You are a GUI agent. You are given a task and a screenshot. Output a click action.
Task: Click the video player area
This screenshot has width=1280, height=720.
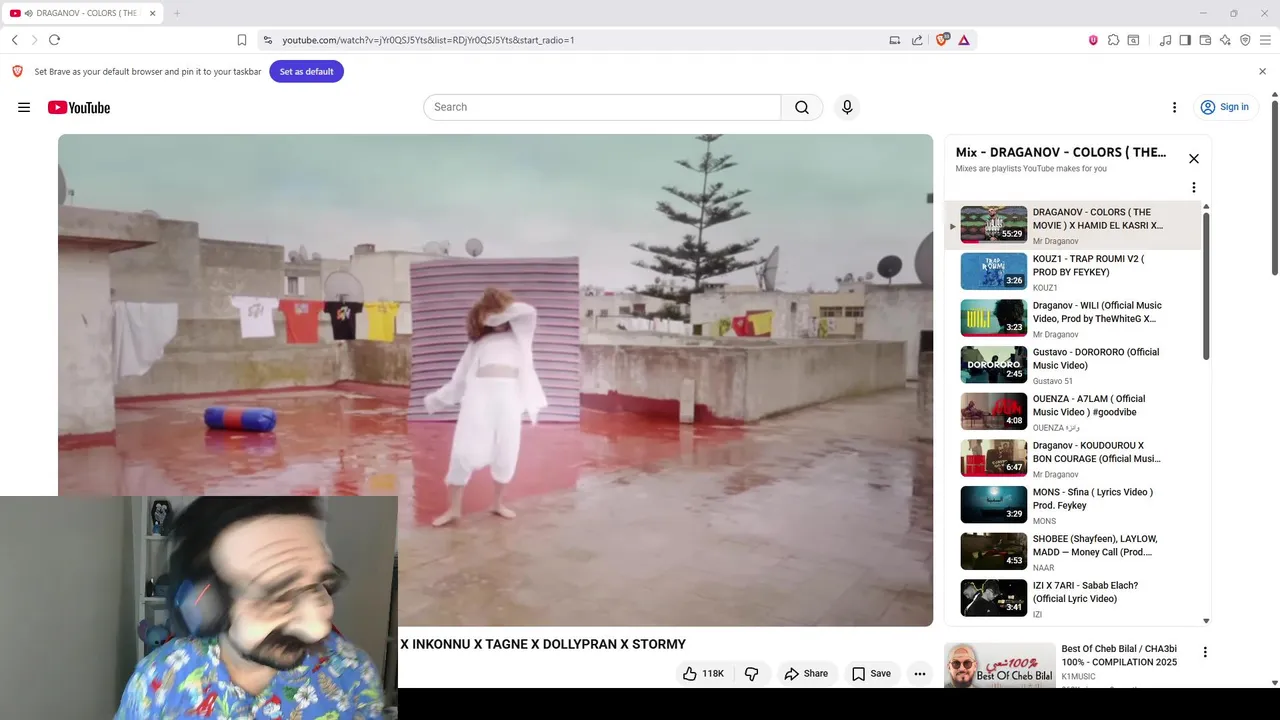pyautogui.click(x=495, y=380)
